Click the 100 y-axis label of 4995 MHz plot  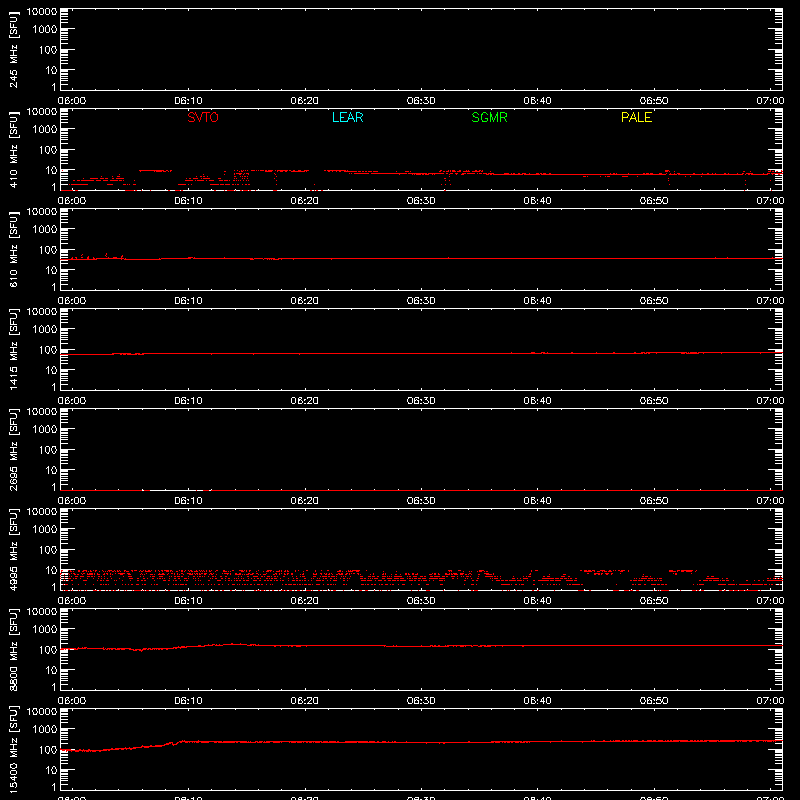tap(48, 550)
